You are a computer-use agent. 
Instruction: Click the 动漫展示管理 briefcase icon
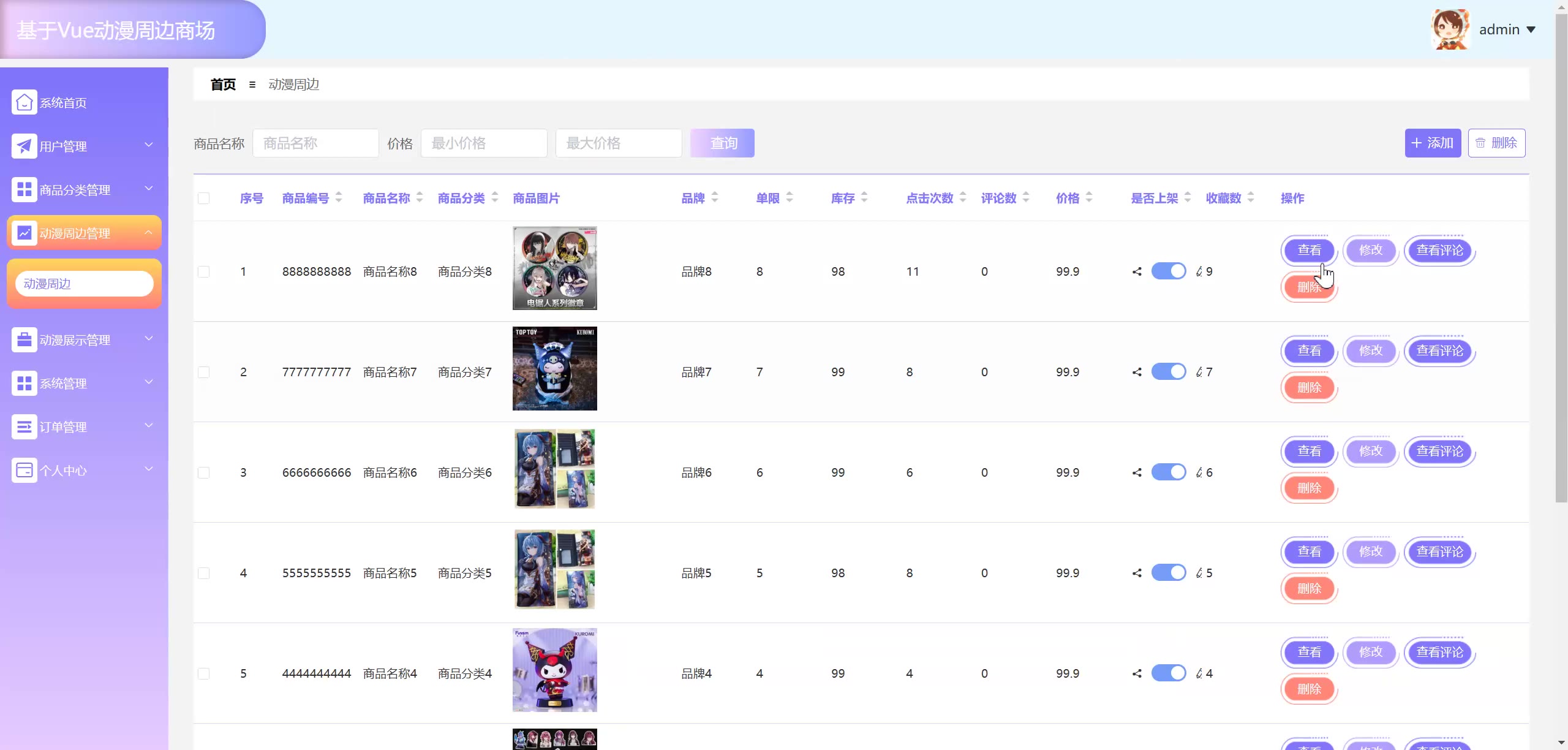click(x=24, y=339)
